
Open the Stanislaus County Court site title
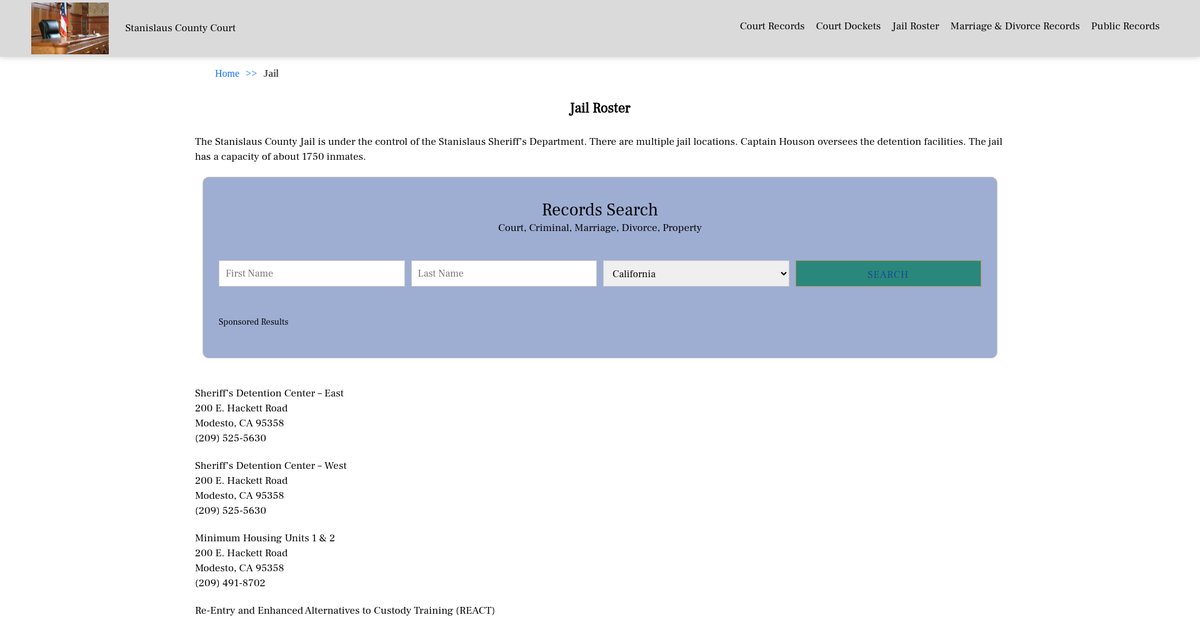180,28
